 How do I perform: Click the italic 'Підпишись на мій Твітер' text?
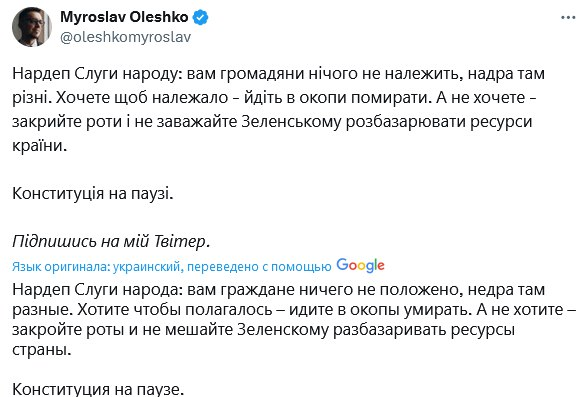click(x=111, y=241)
